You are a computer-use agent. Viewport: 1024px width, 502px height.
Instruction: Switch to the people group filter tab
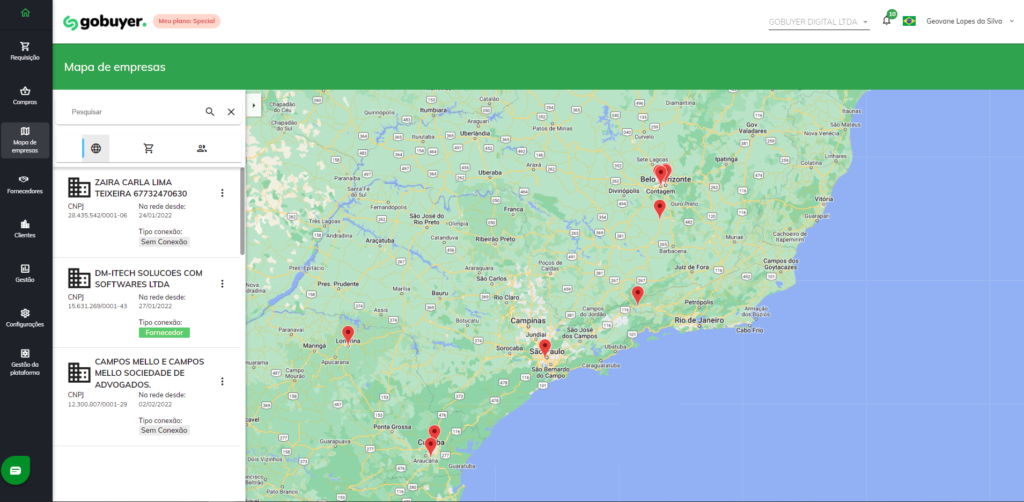point(202,149)
